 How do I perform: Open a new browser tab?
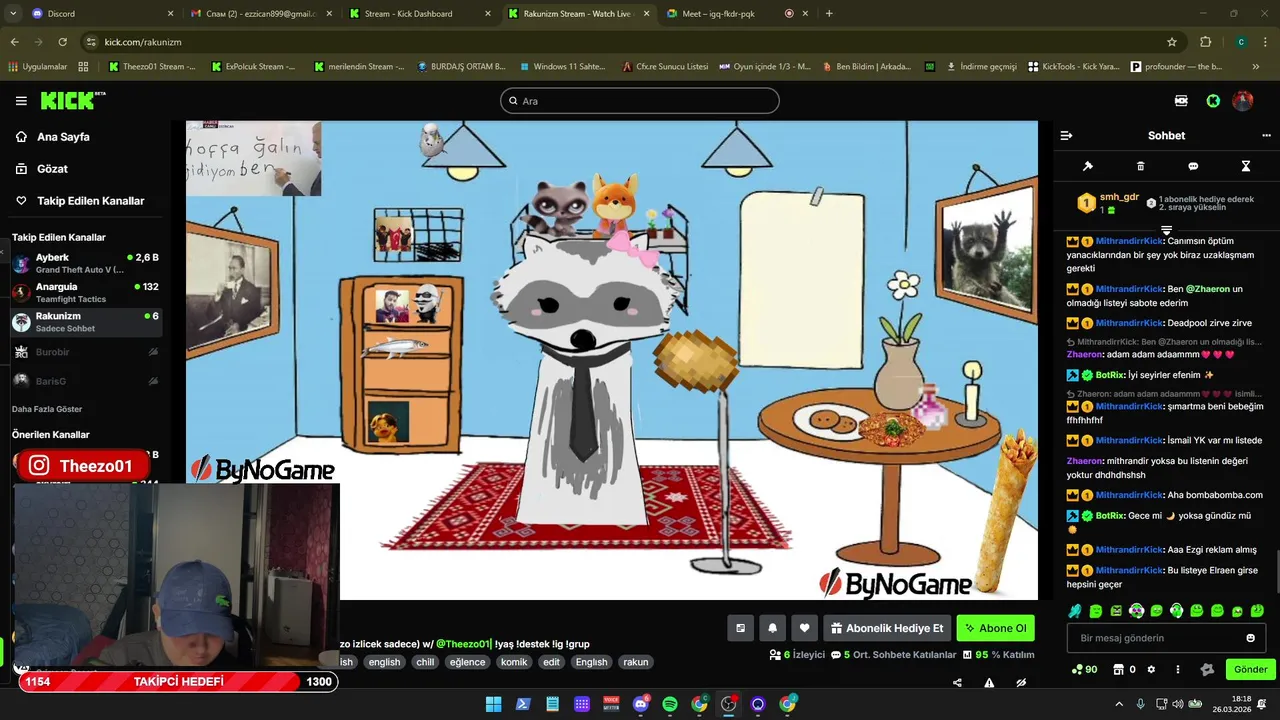(829, 14)
